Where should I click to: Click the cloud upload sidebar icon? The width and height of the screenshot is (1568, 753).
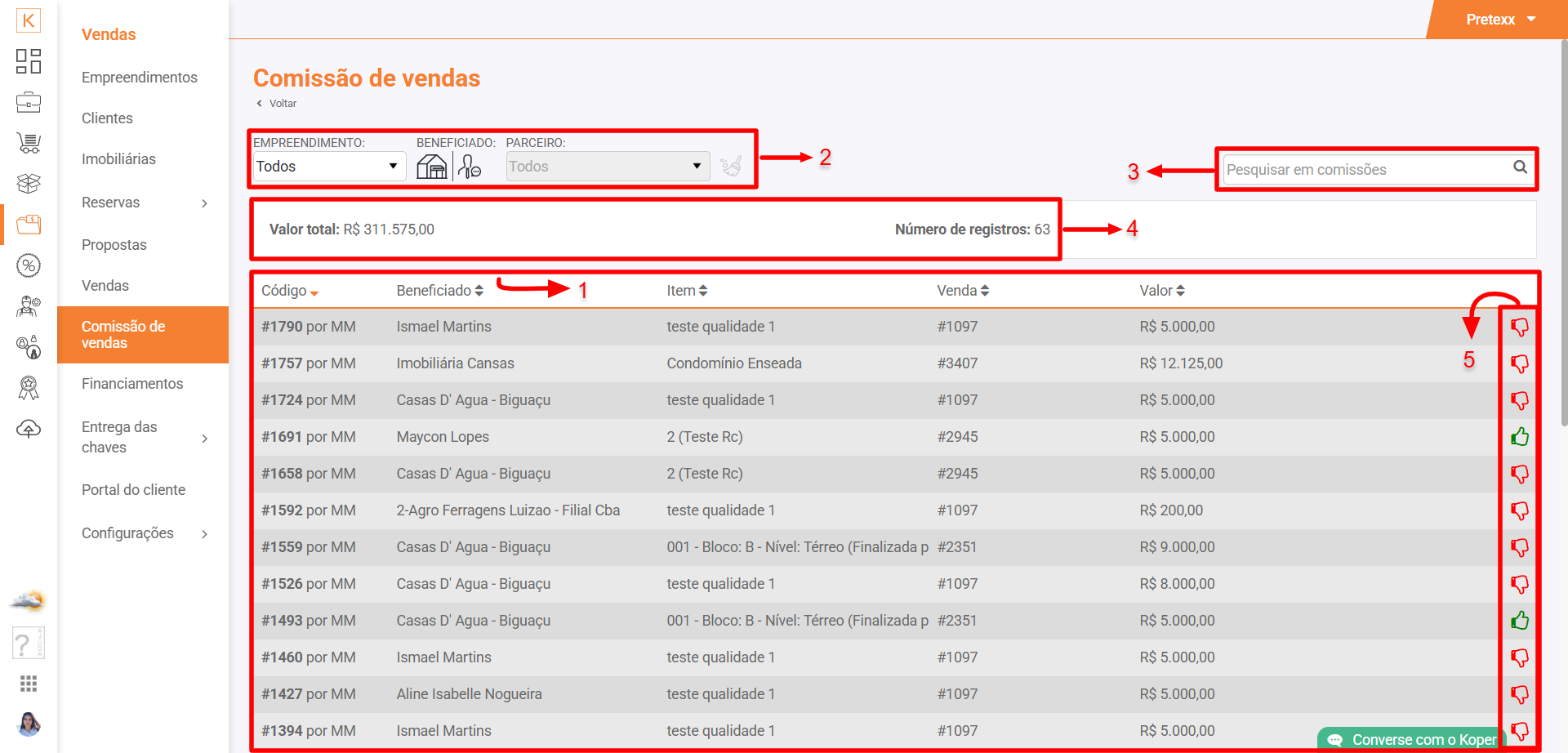pyautogui.click(x=29, y=429)
